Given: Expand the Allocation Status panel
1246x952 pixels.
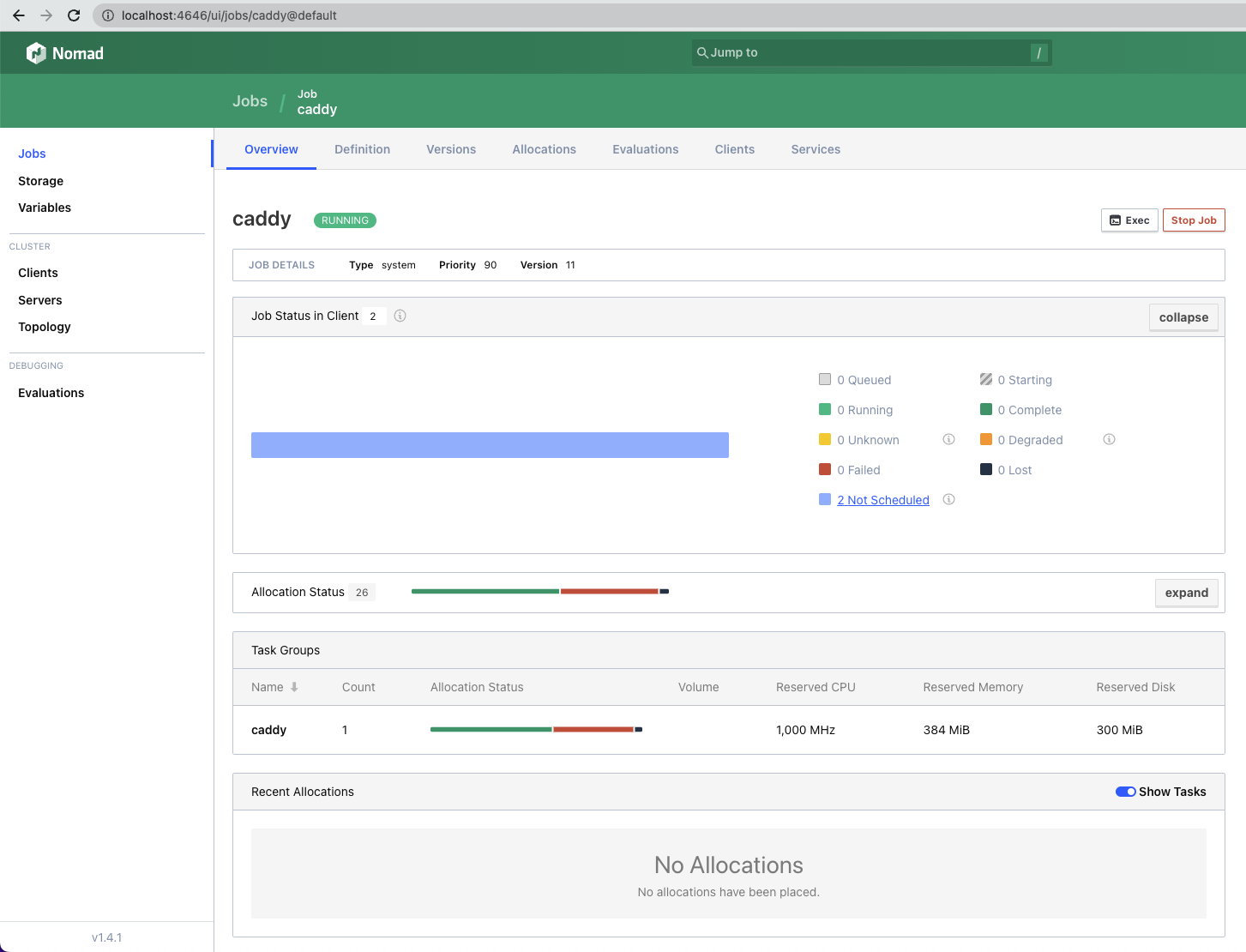Looking at the screenshot, I should pyautogui.click(x=1187, y=593).
